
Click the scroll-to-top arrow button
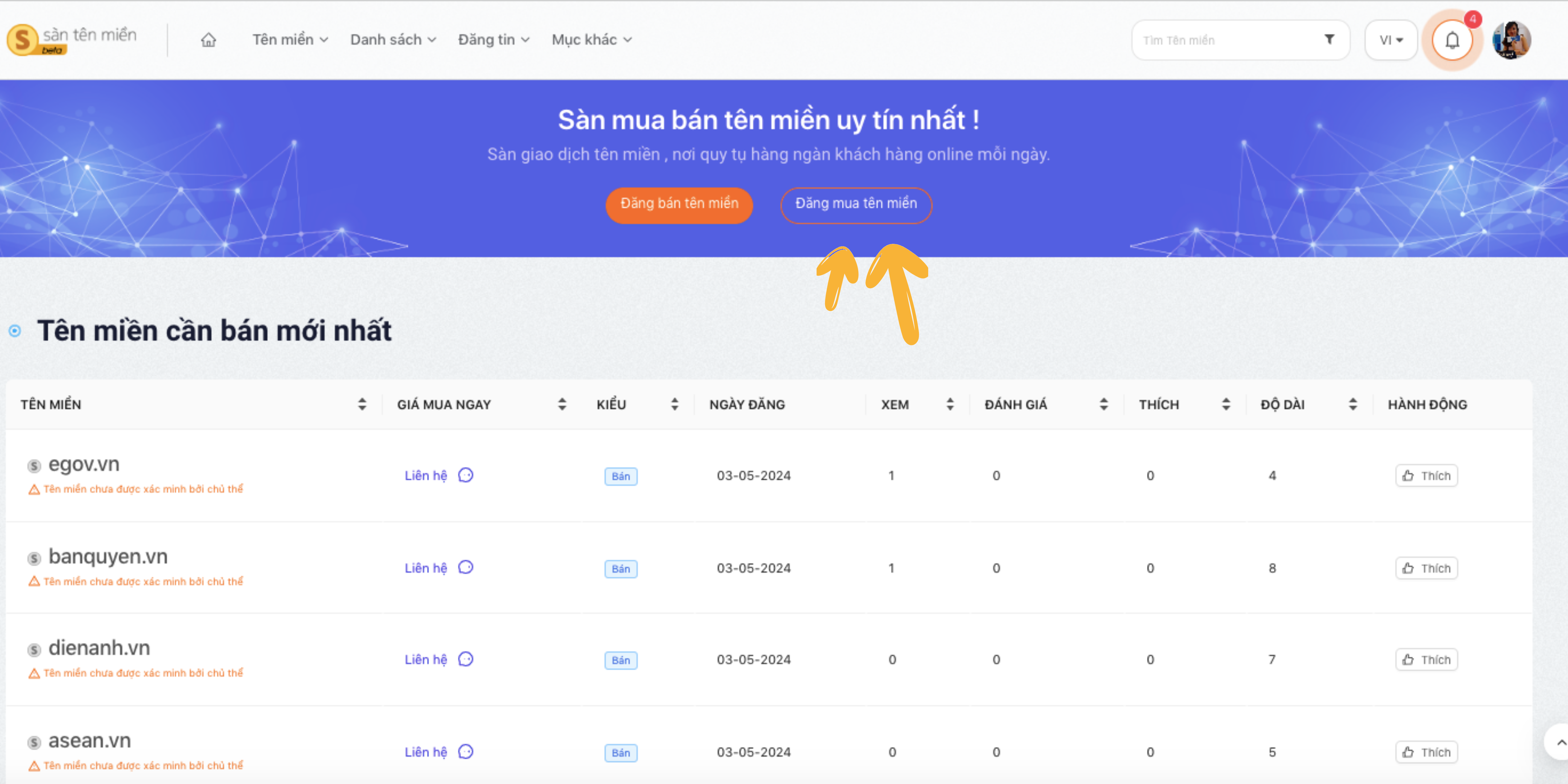1558,742
